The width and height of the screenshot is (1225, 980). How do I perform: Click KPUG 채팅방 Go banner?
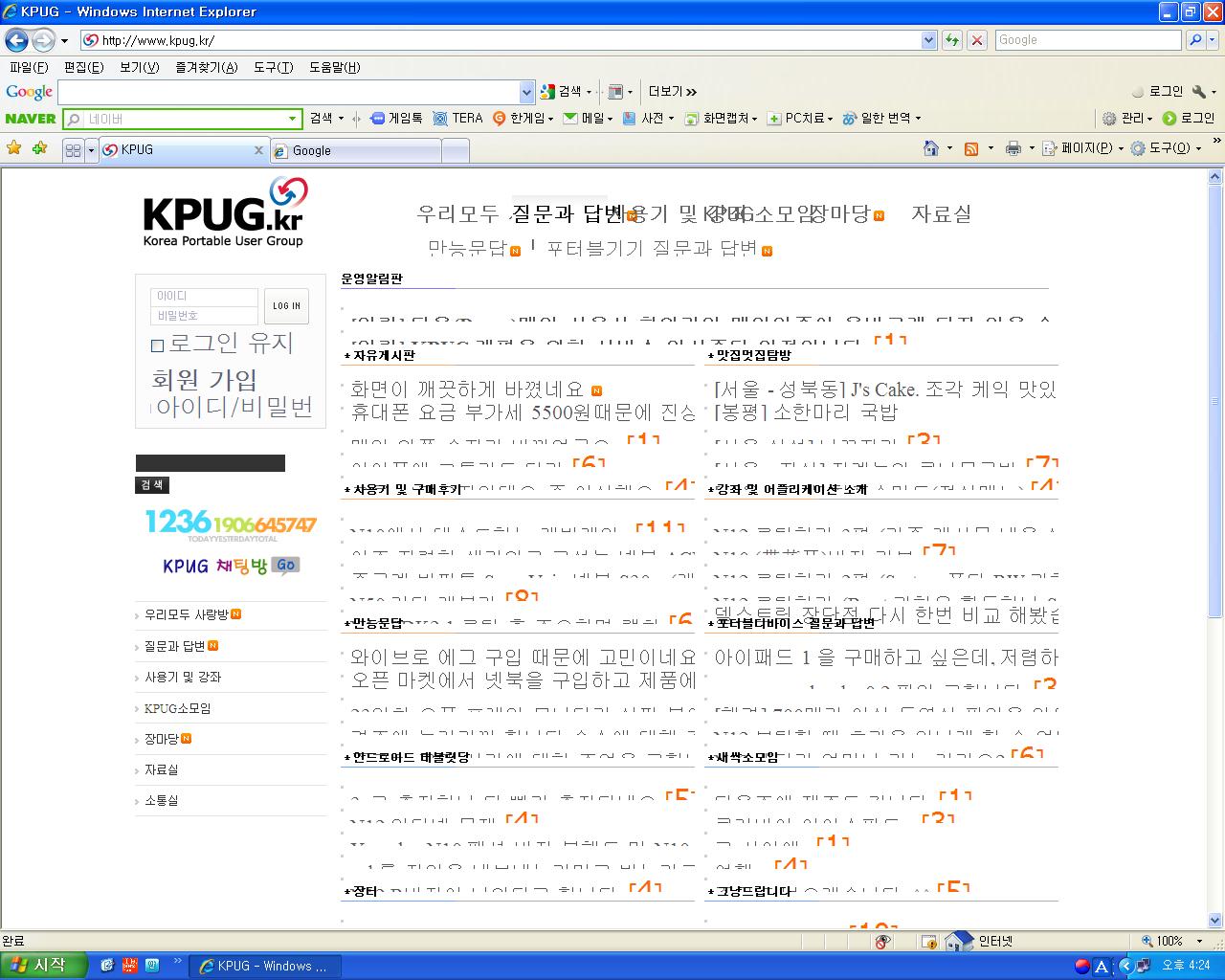pyautogui.click(x=232, y=566)
